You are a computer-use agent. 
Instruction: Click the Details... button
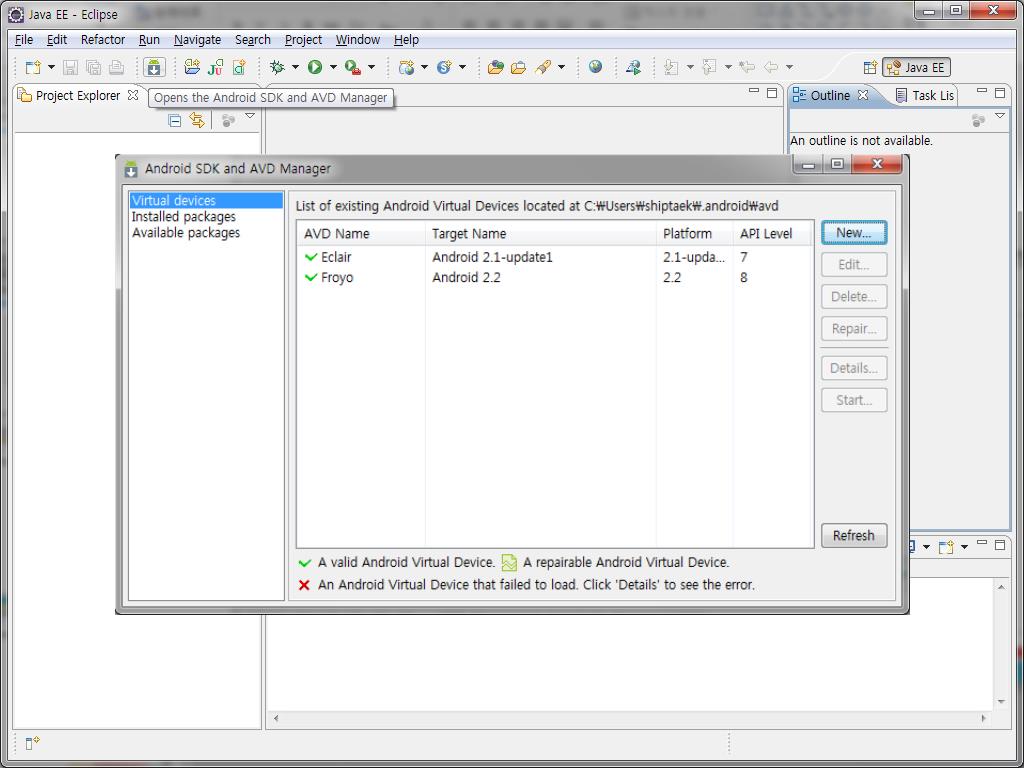click(854, 368)
